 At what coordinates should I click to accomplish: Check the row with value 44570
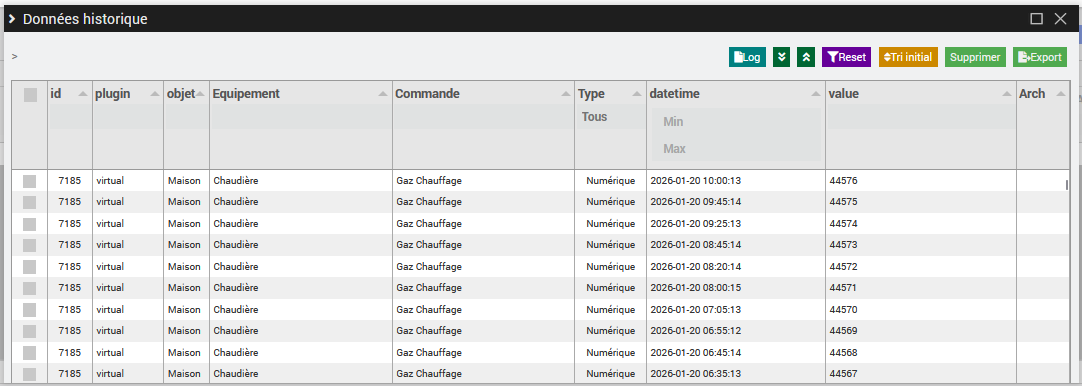[x=29, y=309]
